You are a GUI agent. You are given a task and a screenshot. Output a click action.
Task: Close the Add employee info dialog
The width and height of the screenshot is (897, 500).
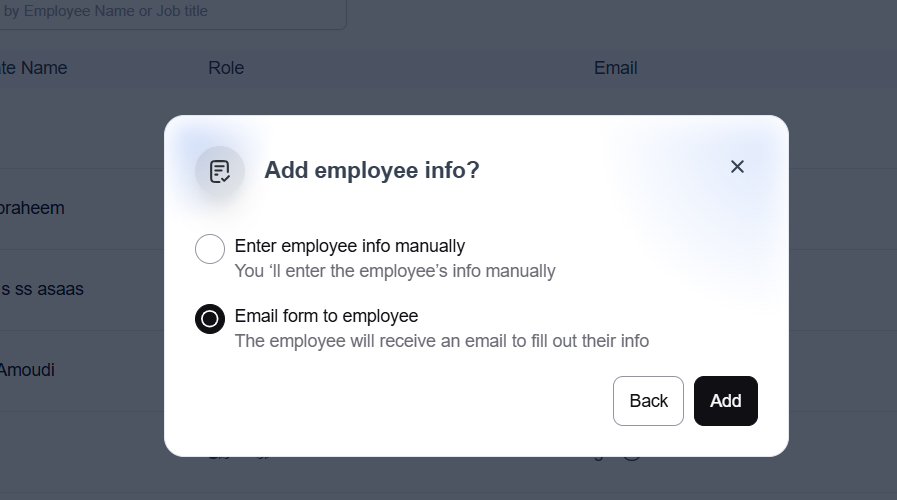737,167
